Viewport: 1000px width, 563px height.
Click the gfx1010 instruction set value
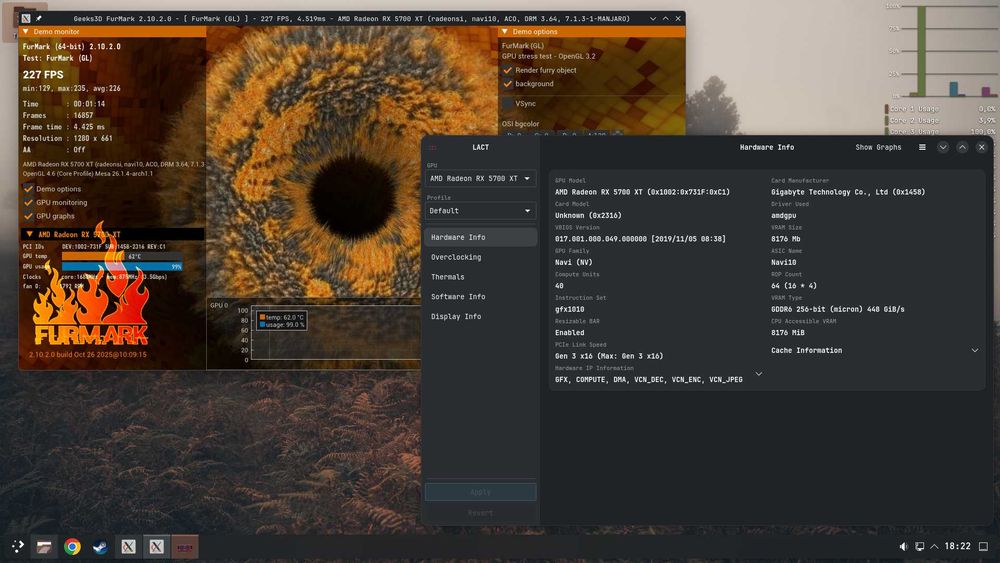coord(569,309)
